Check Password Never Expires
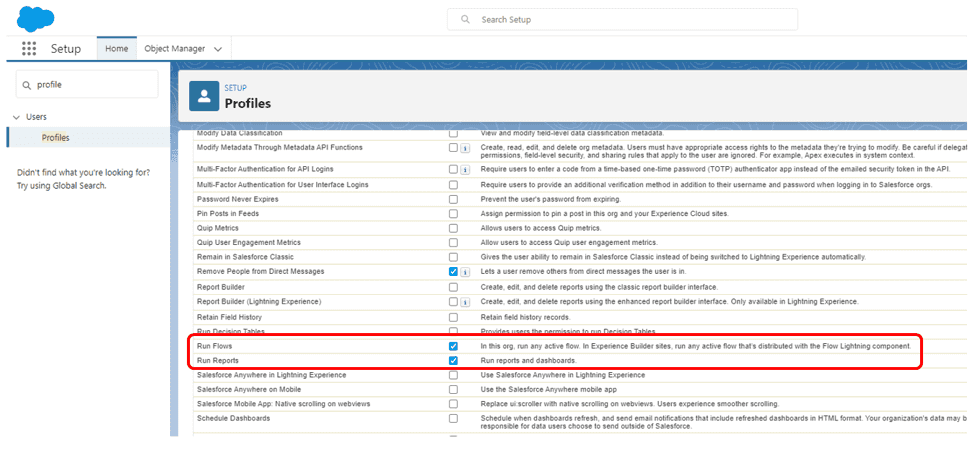This screenshot has height=461, width=975. [453, 199]
